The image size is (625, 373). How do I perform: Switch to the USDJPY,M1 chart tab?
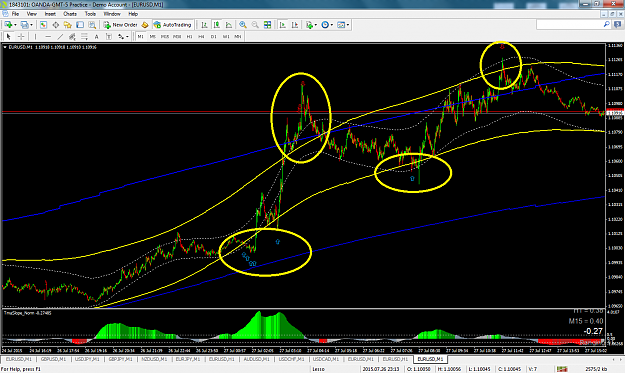click(x=87, y=359)
